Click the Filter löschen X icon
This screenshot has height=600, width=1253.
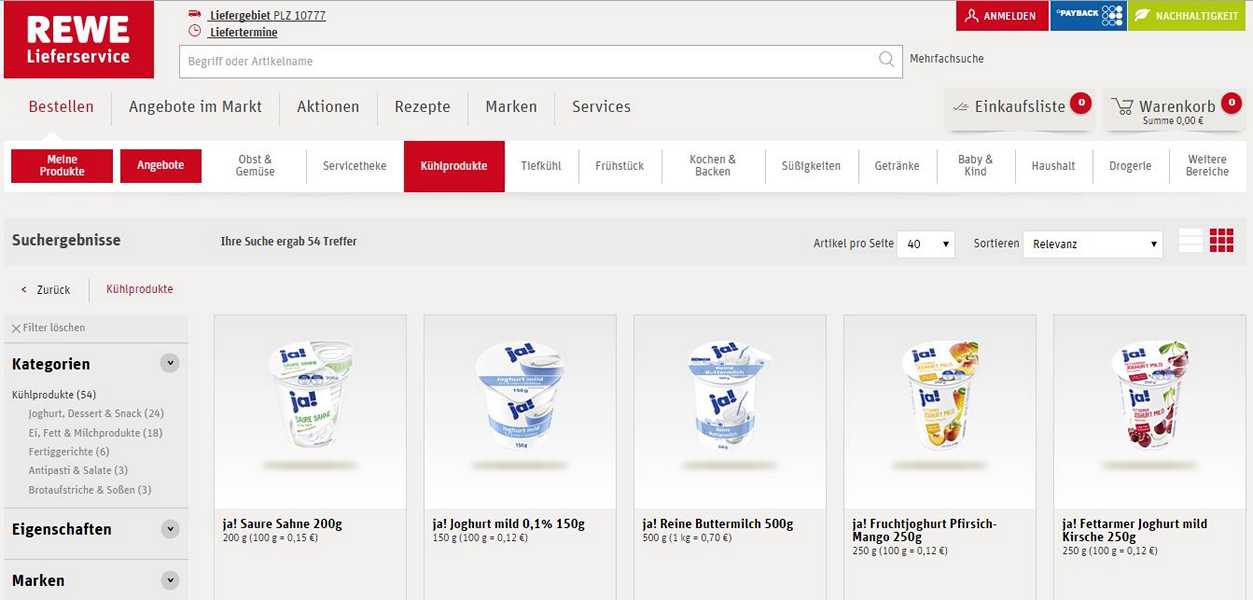coord(16,328)
